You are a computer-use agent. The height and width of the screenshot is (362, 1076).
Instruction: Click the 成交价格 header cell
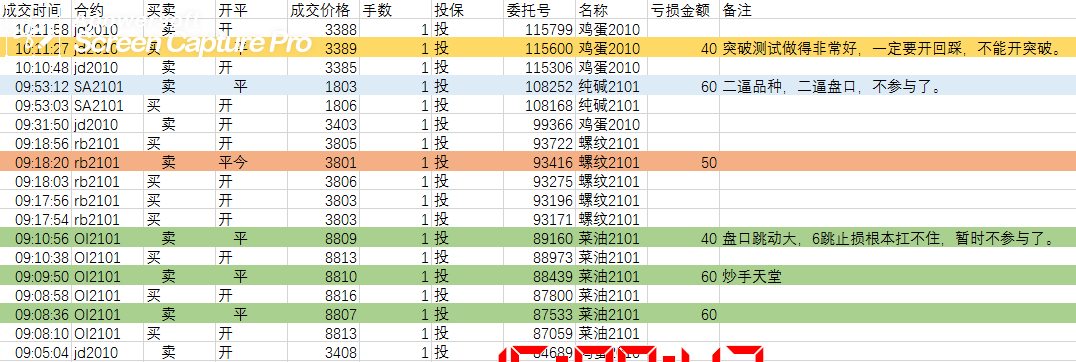point(323,10)
